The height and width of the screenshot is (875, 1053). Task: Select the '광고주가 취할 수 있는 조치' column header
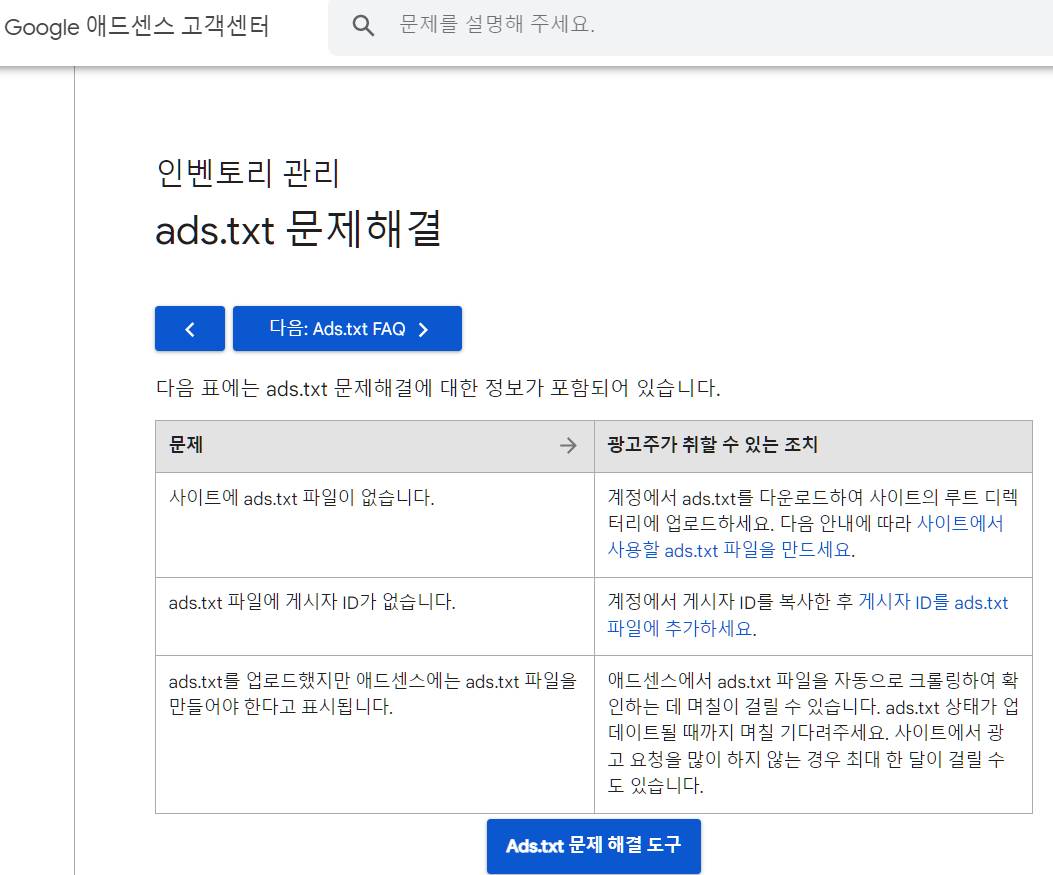coord(813,446)
